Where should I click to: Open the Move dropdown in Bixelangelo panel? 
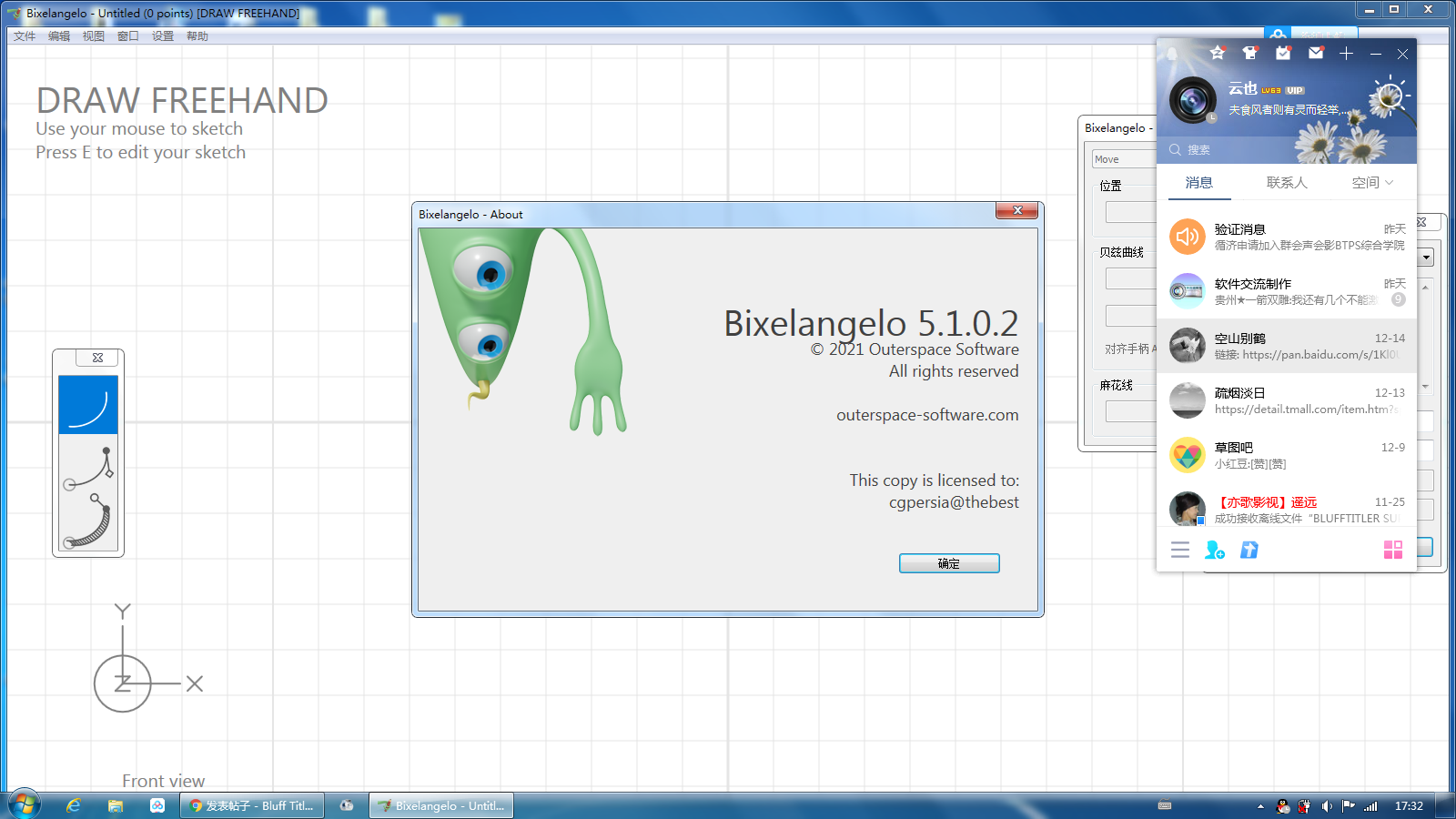point(1125,159)
